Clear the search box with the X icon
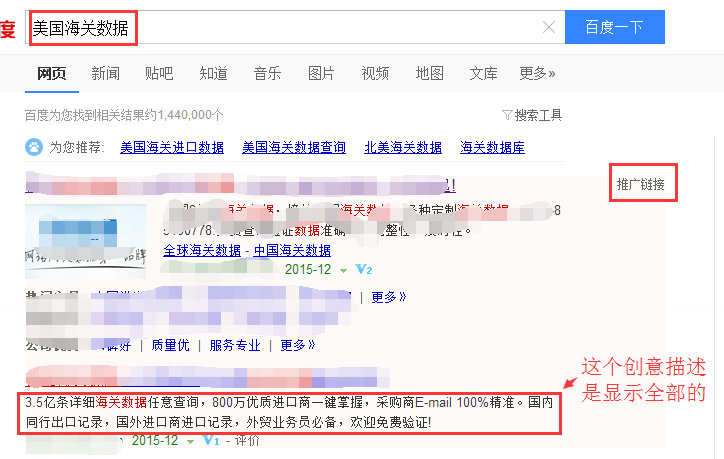 click(549, 27)
